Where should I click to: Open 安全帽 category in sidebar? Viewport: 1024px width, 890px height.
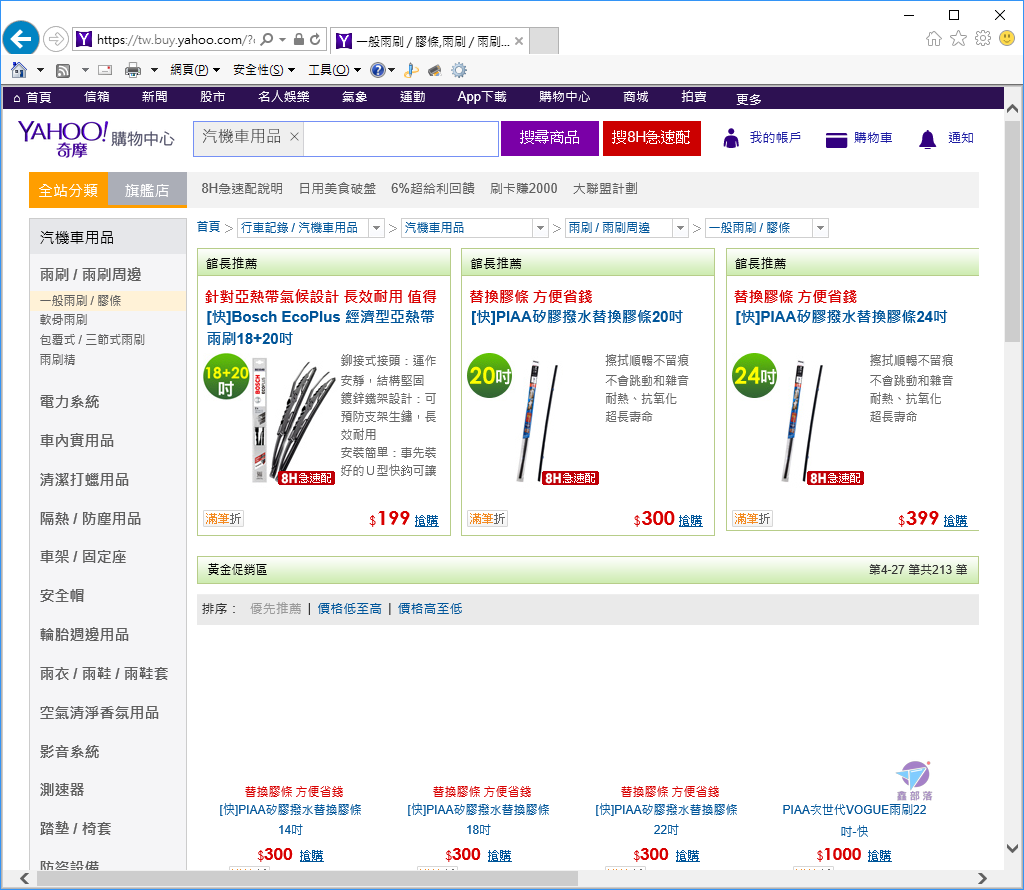(61, 596)
